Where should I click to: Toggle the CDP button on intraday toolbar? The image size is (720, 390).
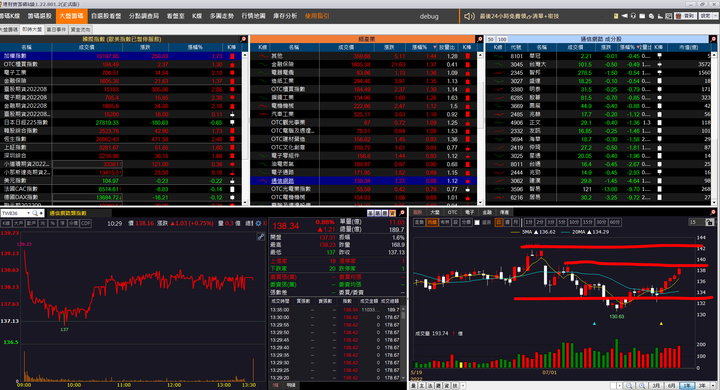point(85,223)
